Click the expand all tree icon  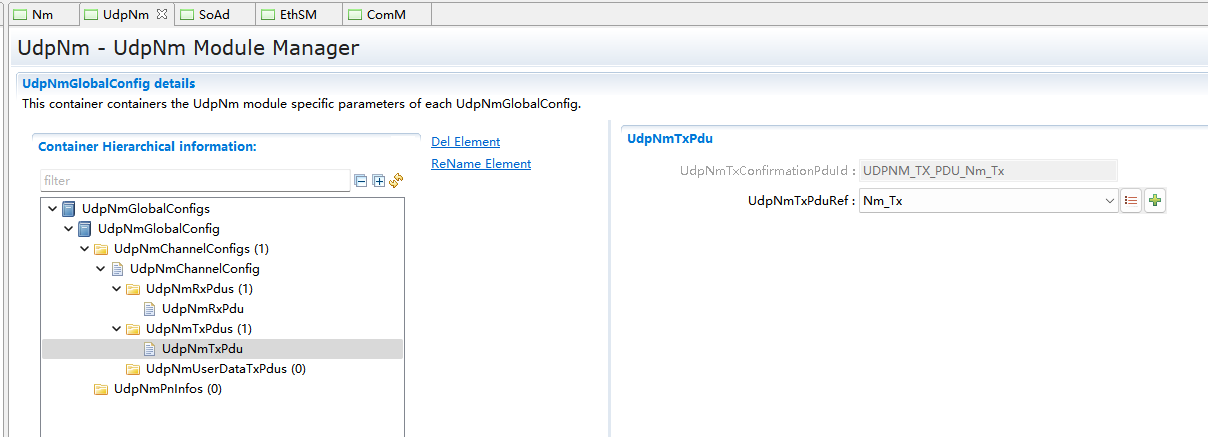379,181
